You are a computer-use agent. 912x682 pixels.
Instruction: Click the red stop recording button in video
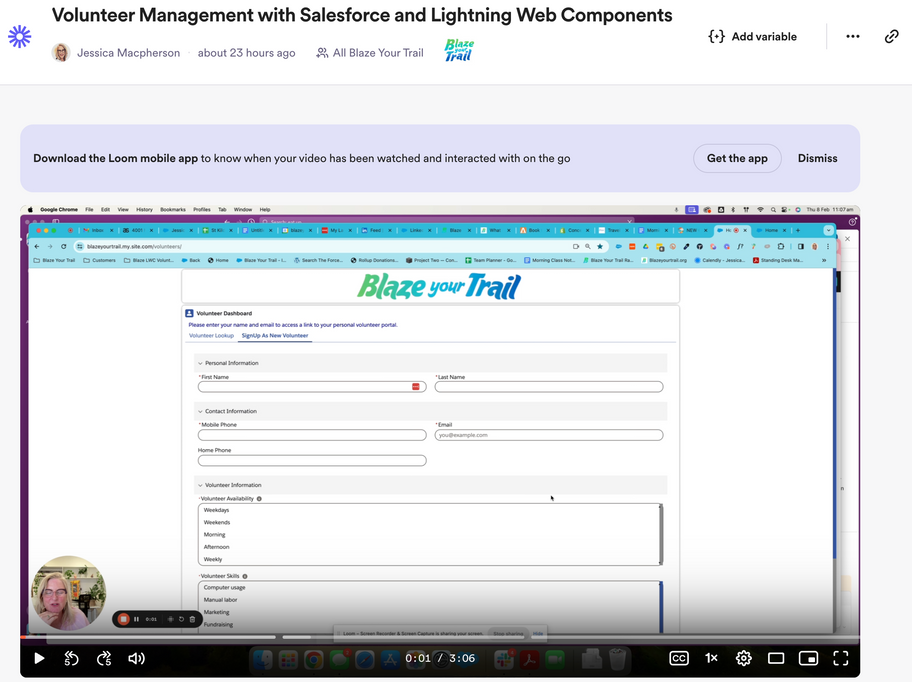pyautogui.click(x=123, y=619)
